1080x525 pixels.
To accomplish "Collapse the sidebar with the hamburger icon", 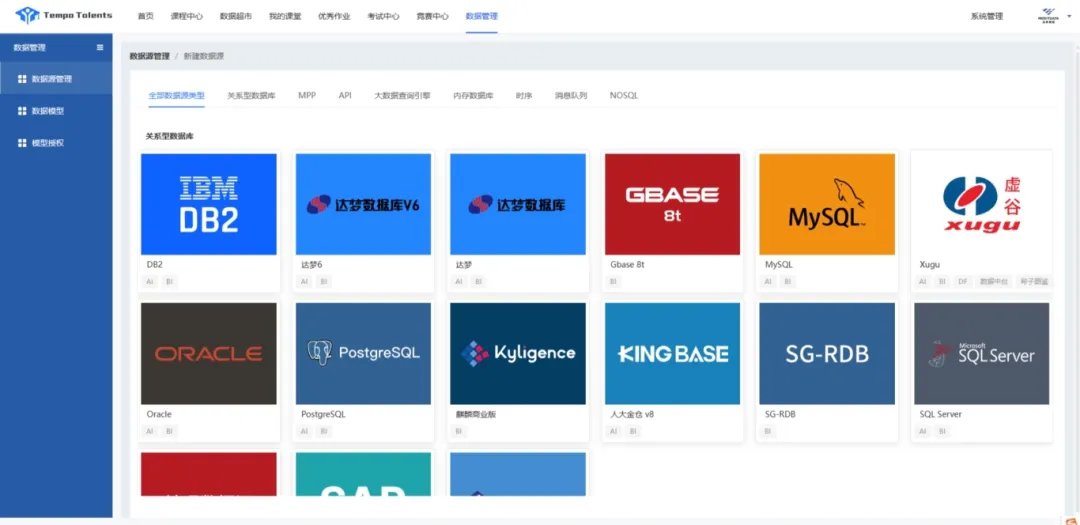I will pyautogui.click(x=100, y=48).
